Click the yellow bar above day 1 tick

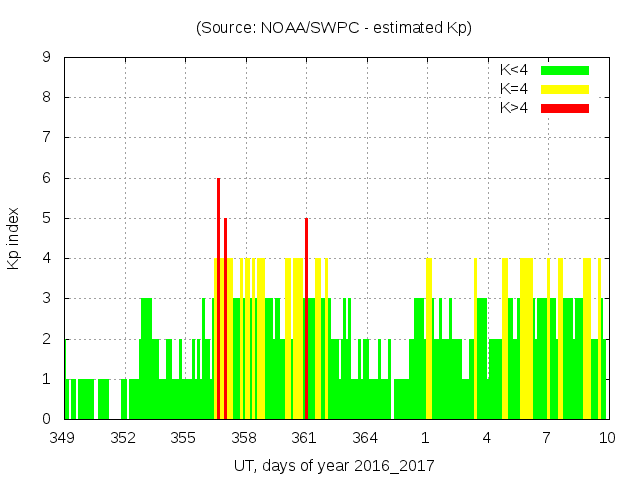pyautogui.click(x=428, y=338)
